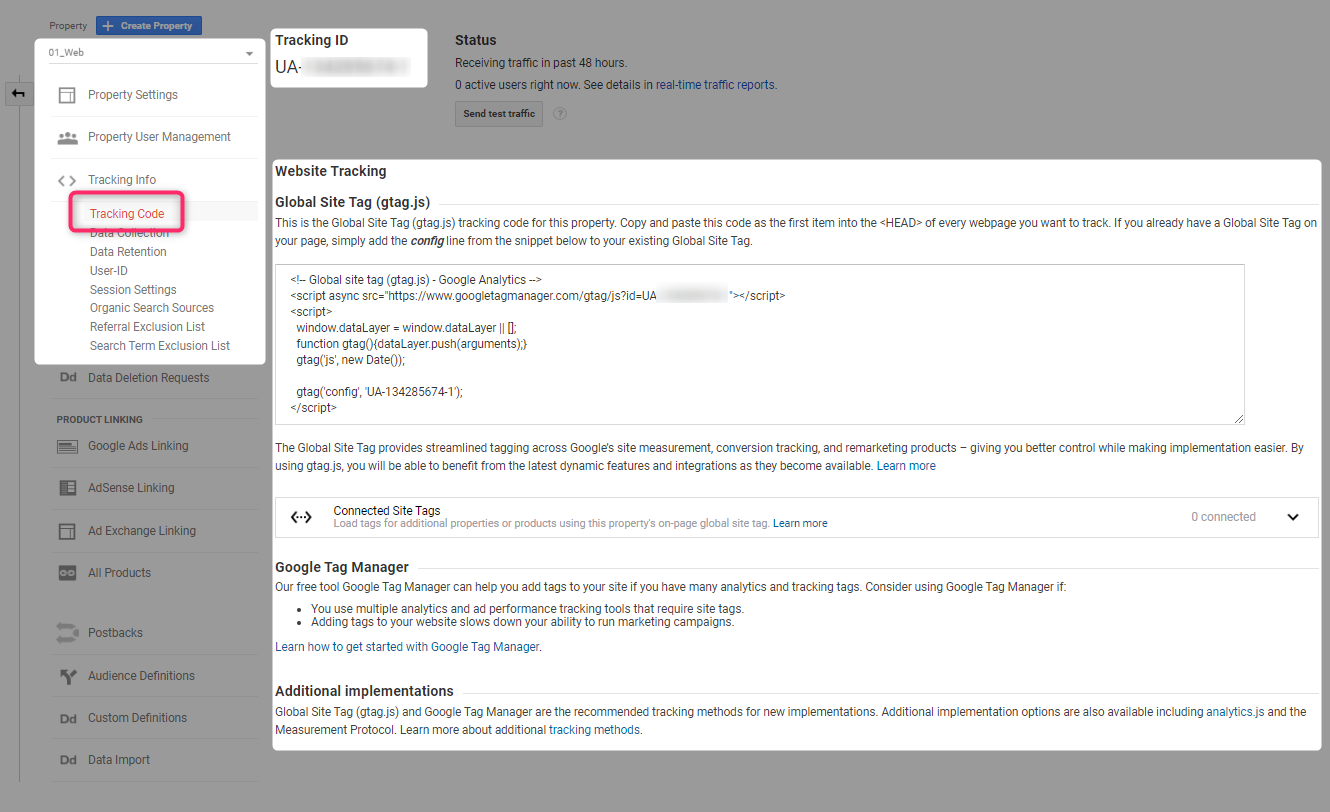Viewport: 1330px width, 812px height.
Task: Click the AdSense Linking icon
Action: click(x=68, y=488)
